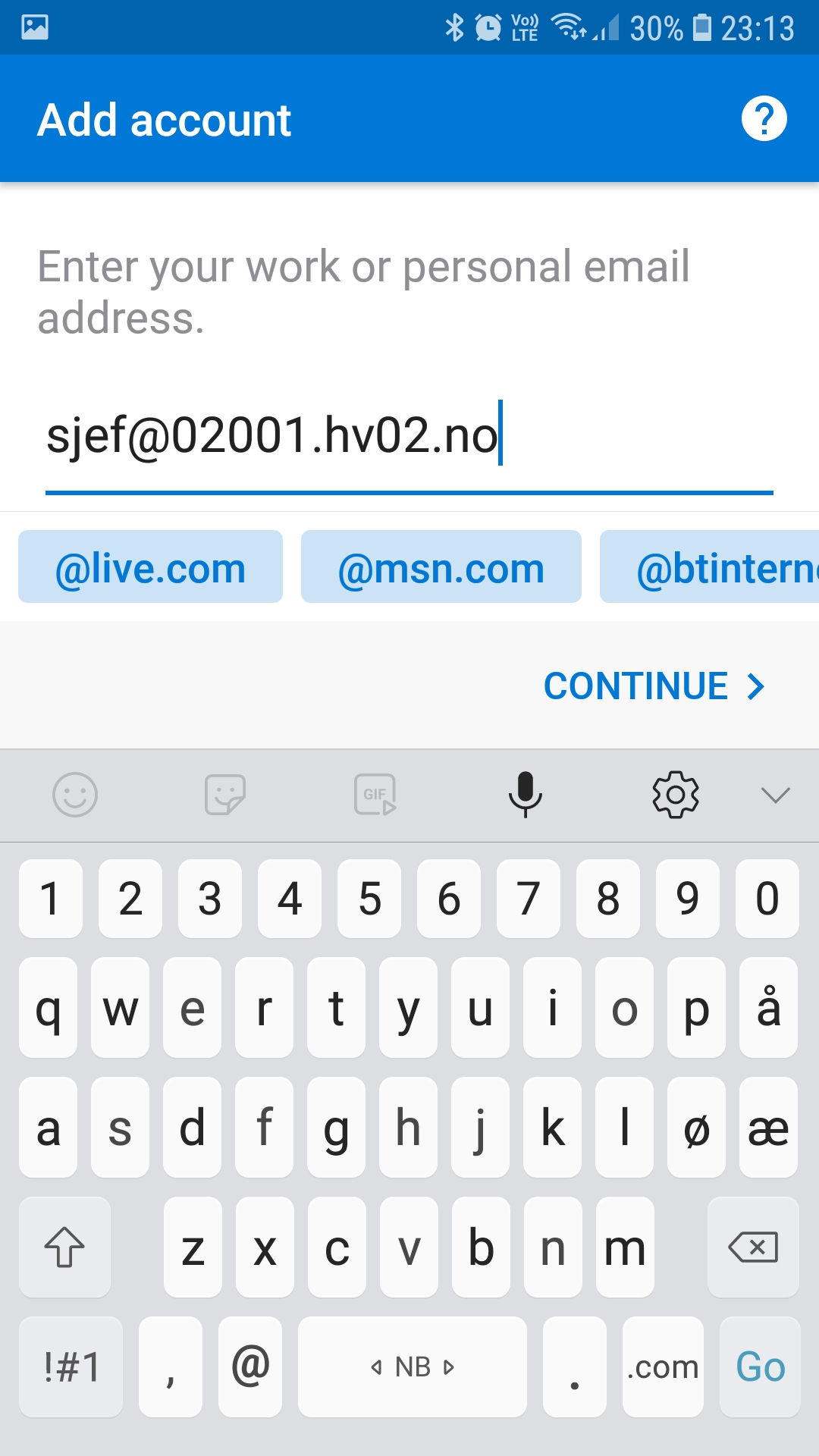819x1456 pixels.
Task: Open the help question mark icon
Action: (x=764, y=119)
